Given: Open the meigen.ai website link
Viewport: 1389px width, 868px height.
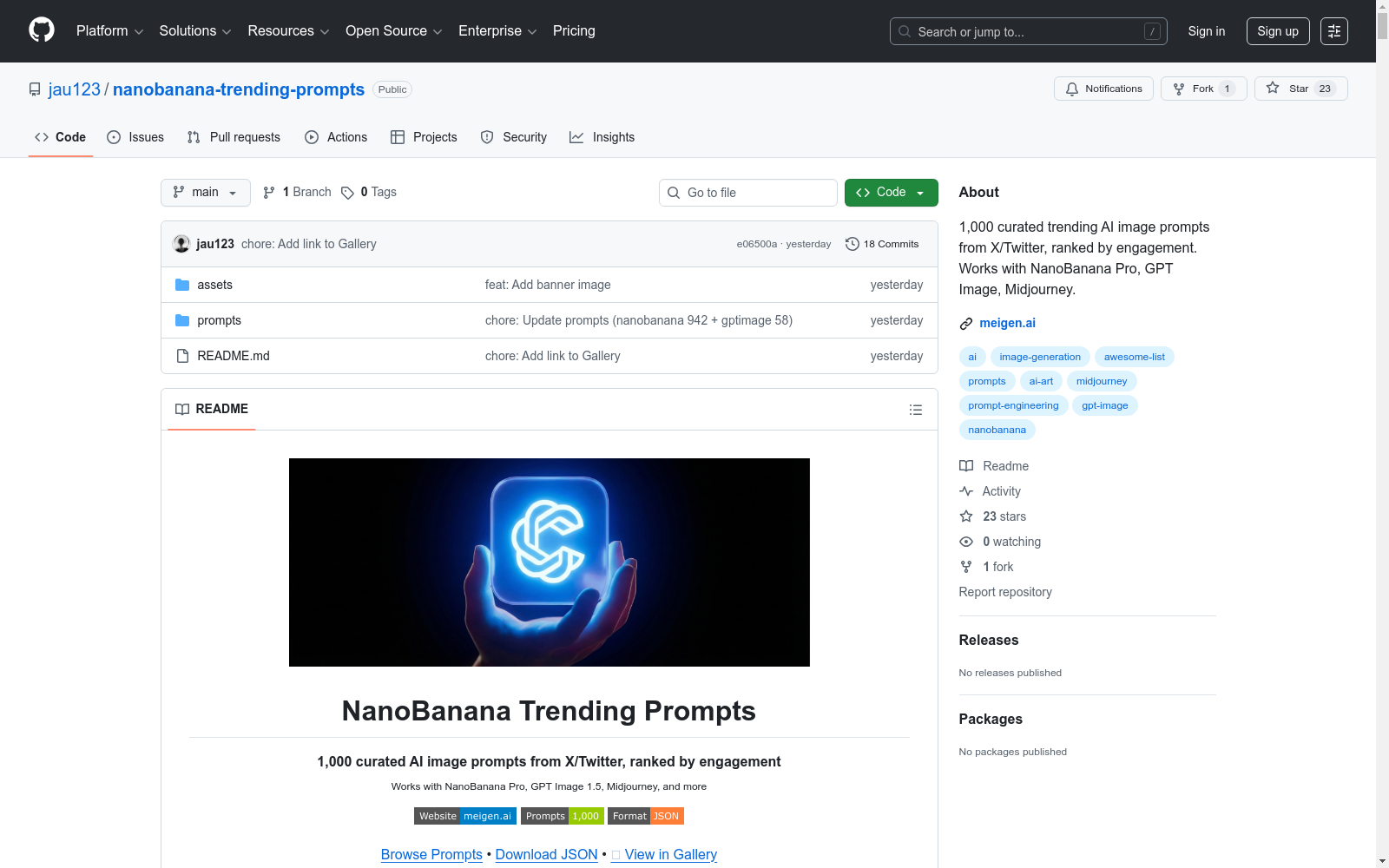Looking at the screenshot, I should pos(1007,323).
